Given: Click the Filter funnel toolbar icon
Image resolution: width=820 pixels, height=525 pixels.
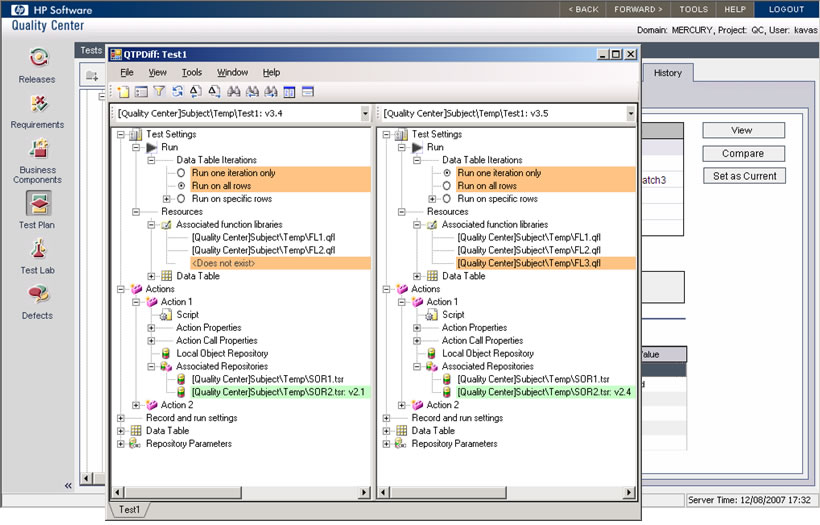Looking at the screenshot, I should 159,92.
